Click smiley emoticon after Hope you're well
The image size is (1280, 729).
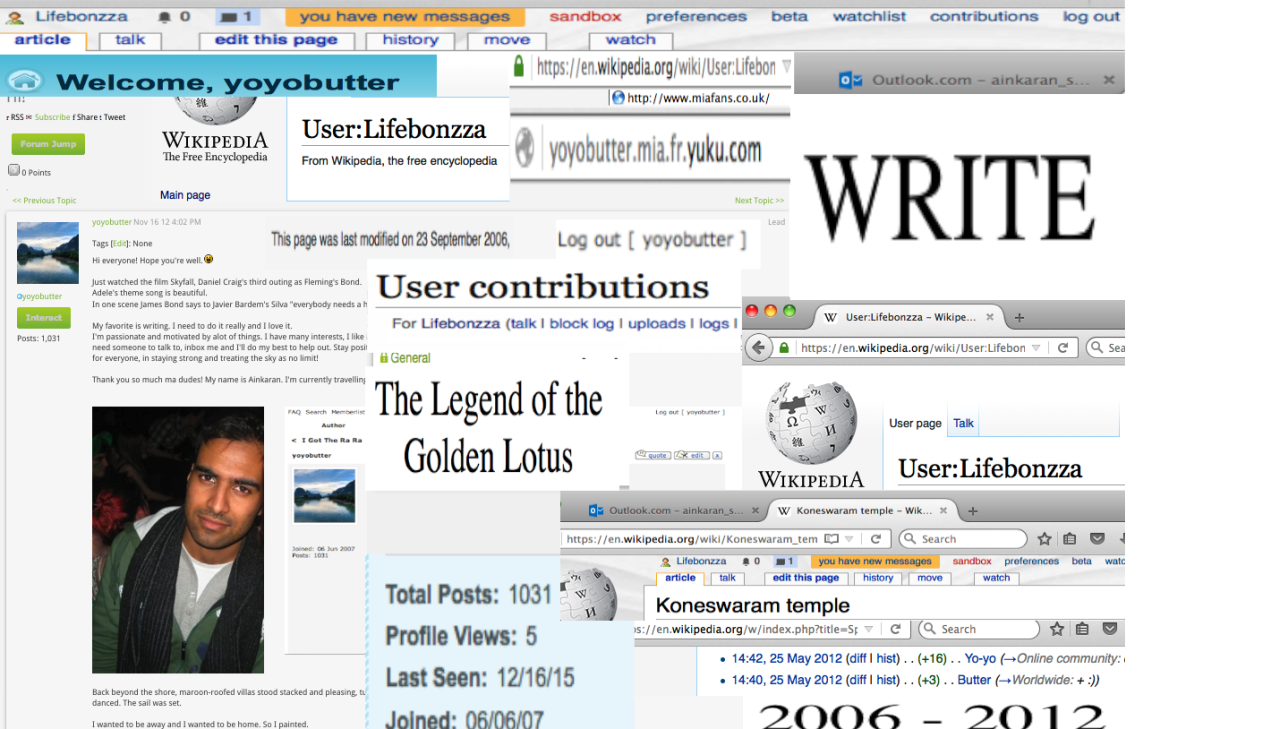point(209,259)
